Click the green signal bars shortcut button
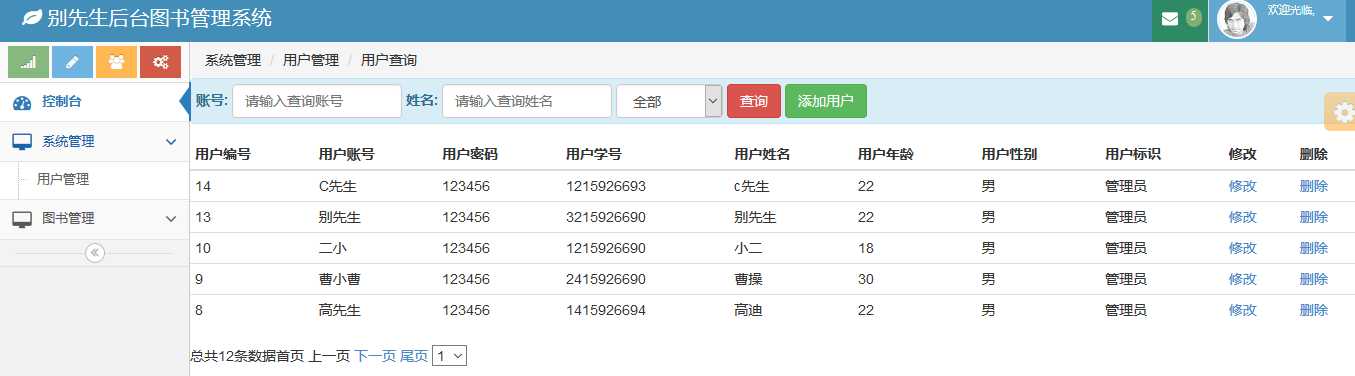Image resolution: width=1355 pixels, height=376 pixels. click(x=28, y=62)
